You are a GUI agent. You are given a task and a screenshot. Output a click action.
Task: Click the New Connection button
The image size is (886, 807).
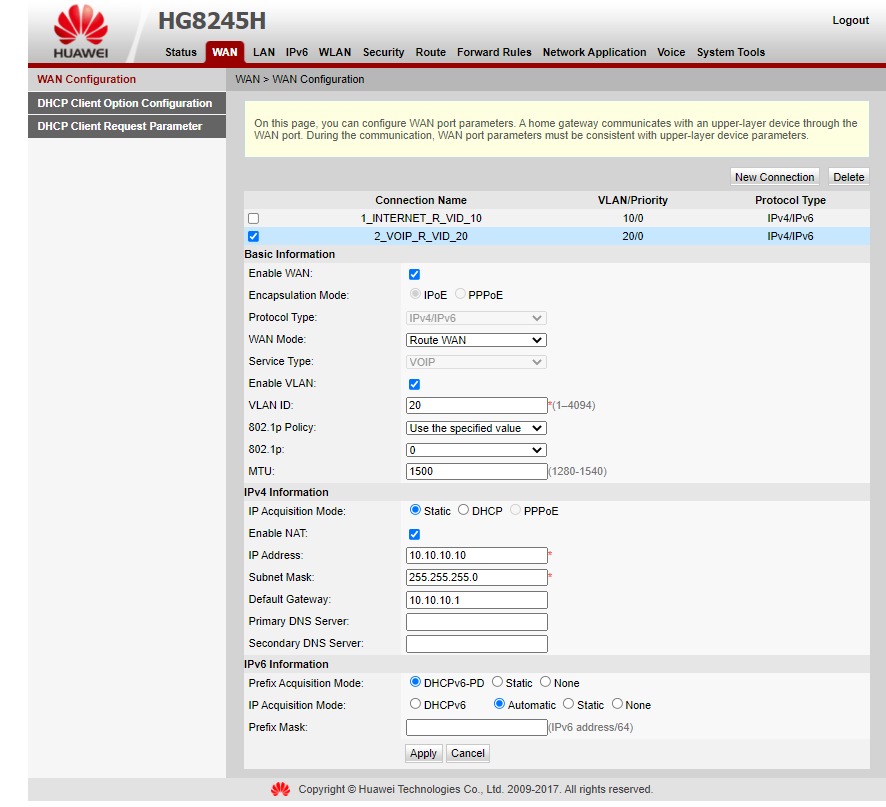click(774, 177)
